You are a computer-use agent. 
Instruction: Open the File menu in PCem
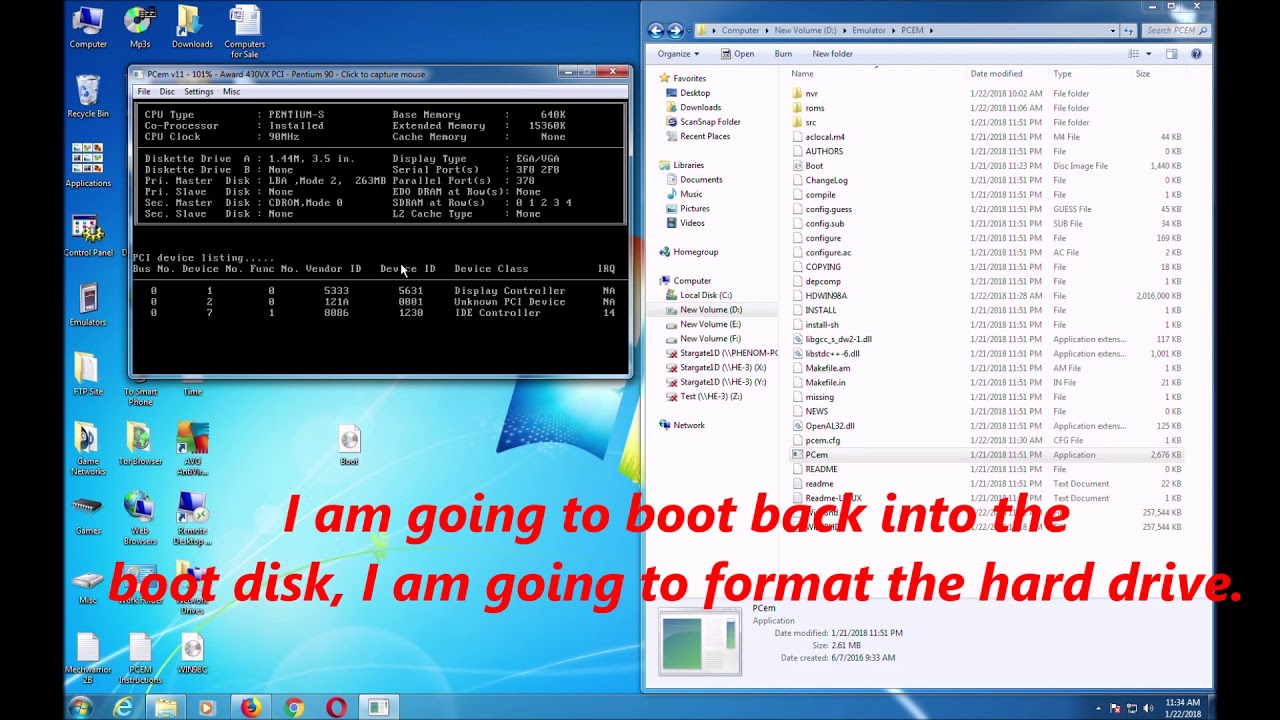pos(144,92)
